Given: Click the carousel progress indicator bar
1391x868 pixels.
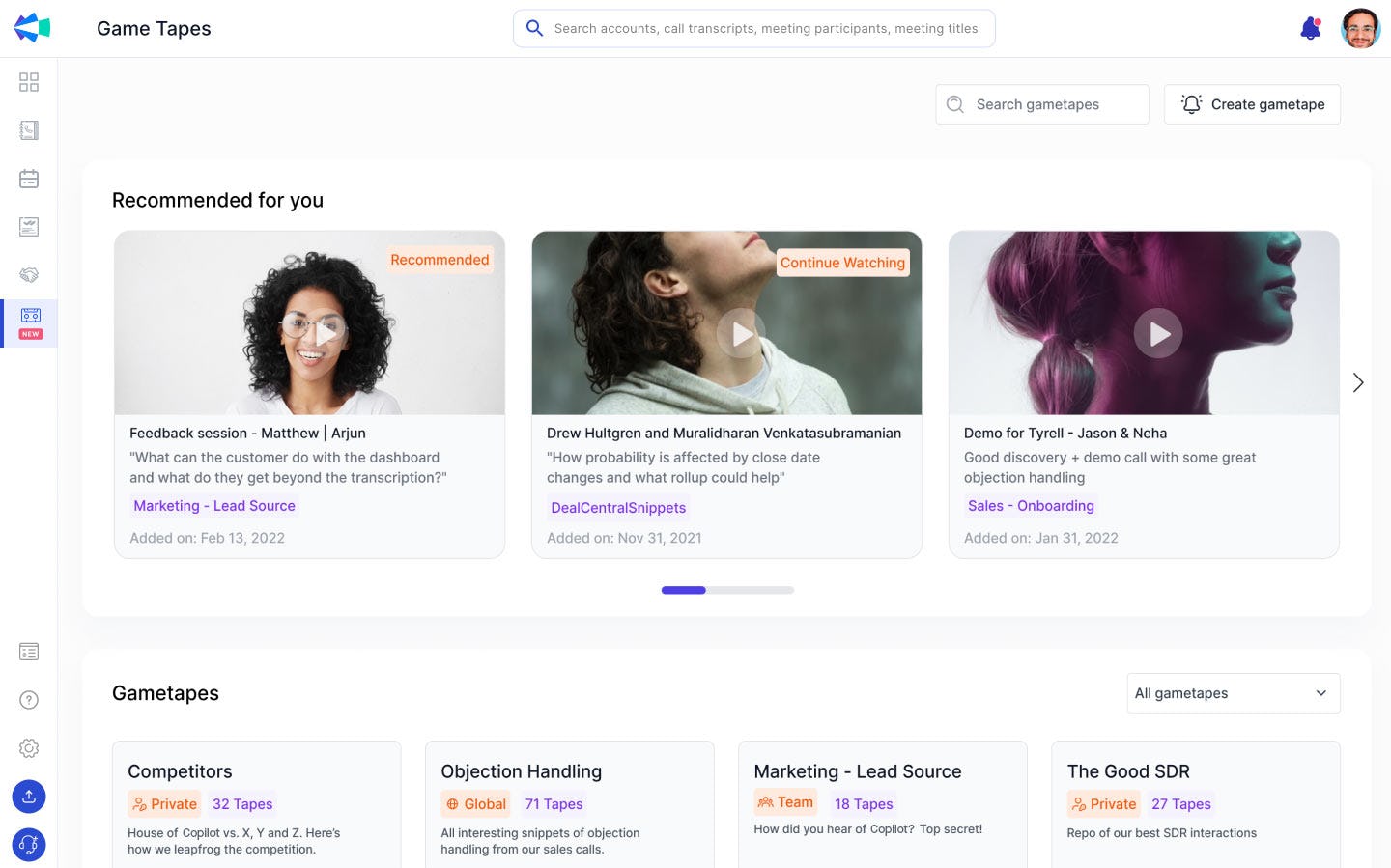Looking at the screenshot, I should (x=727, y=590).
